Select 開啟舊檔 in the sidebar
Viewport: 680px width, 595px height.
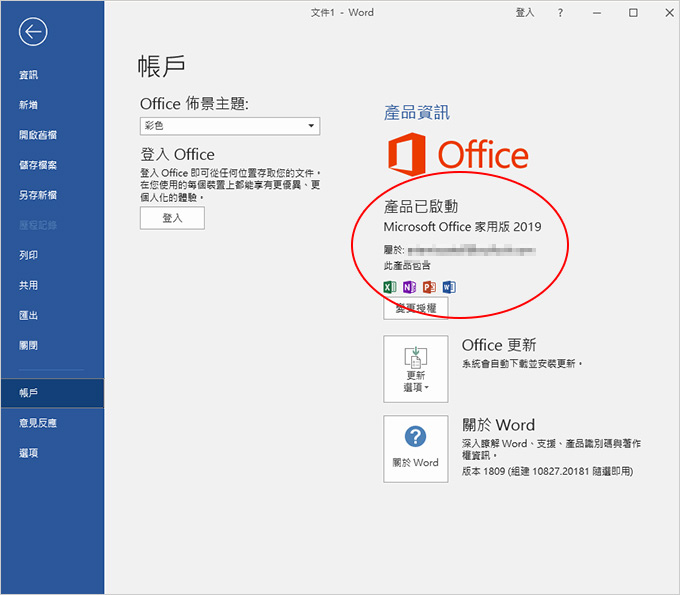pyautogui.click(x=38, y=135)
